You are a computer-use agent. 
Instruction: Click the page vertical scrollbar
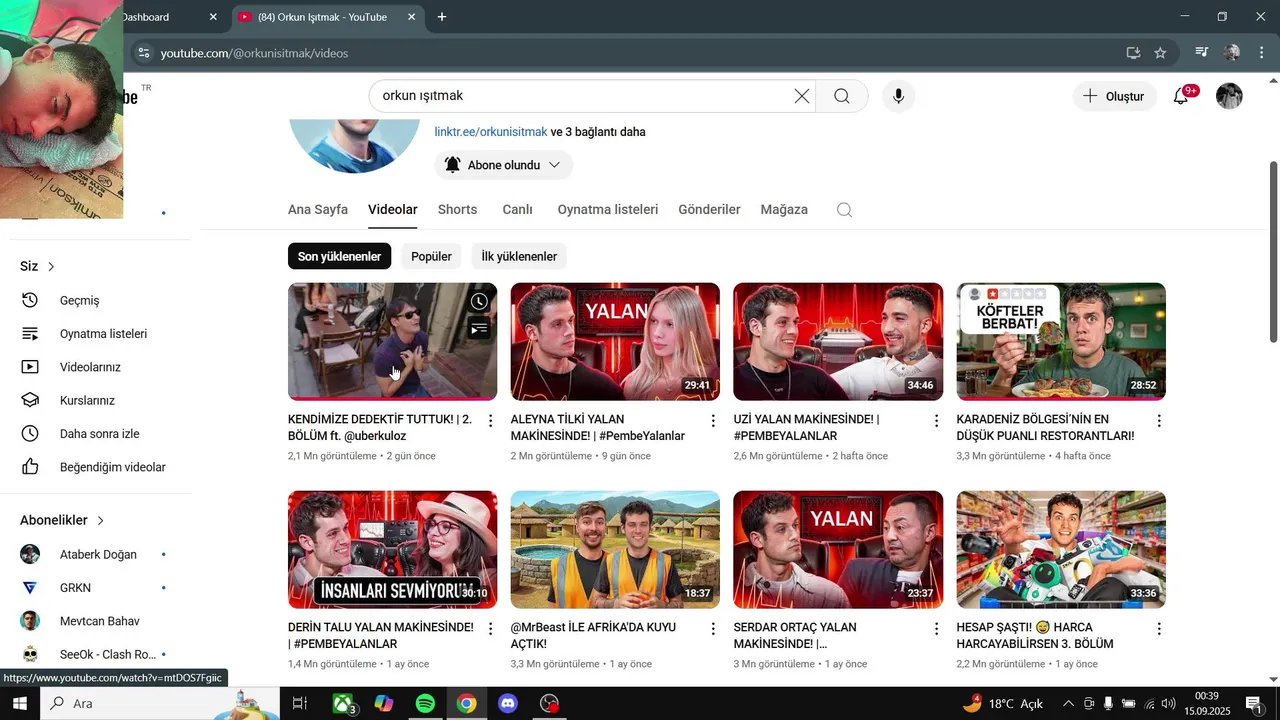coord(1273,250)
